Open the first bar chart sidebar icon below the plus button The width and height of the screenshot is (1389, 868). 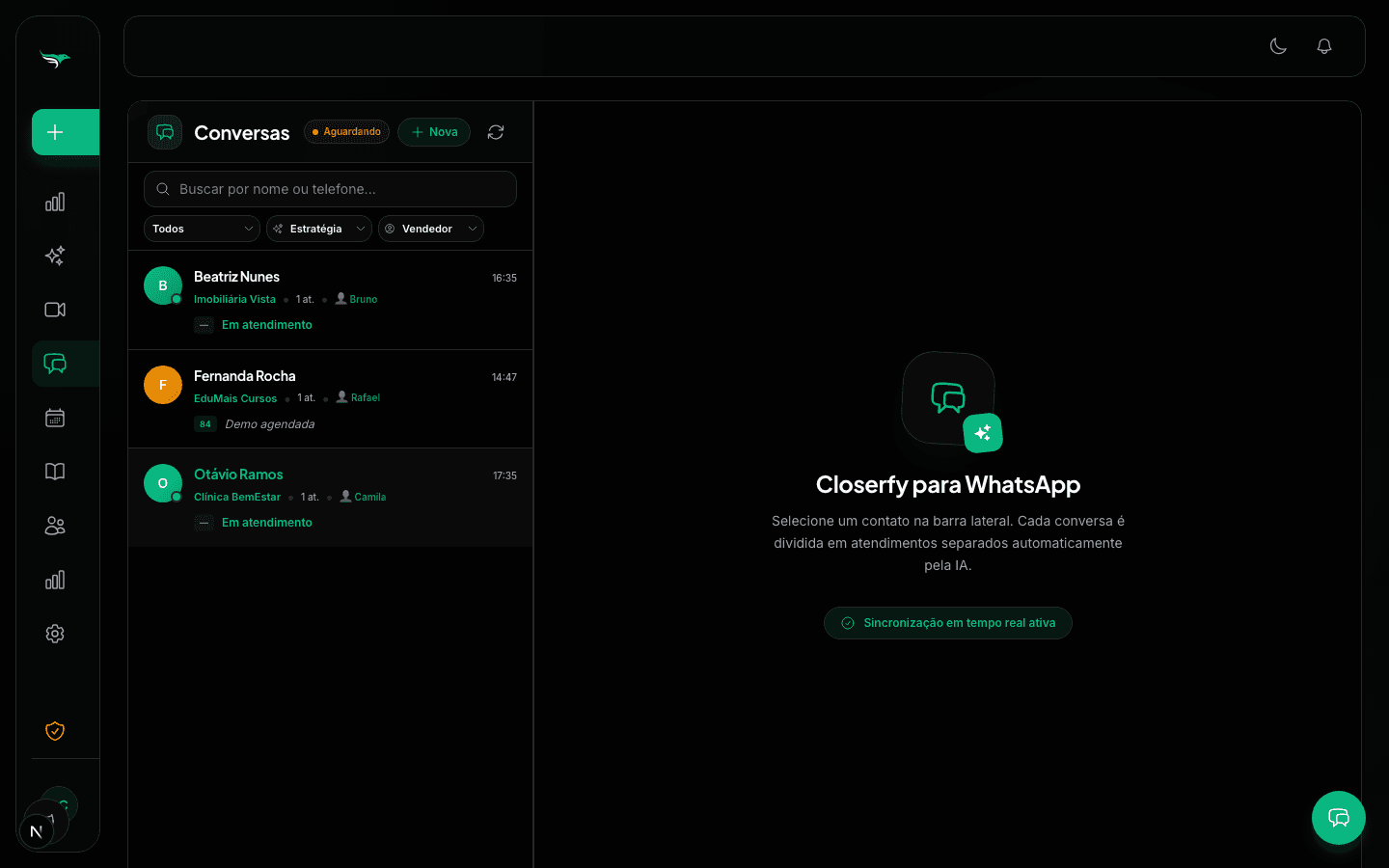55,202
